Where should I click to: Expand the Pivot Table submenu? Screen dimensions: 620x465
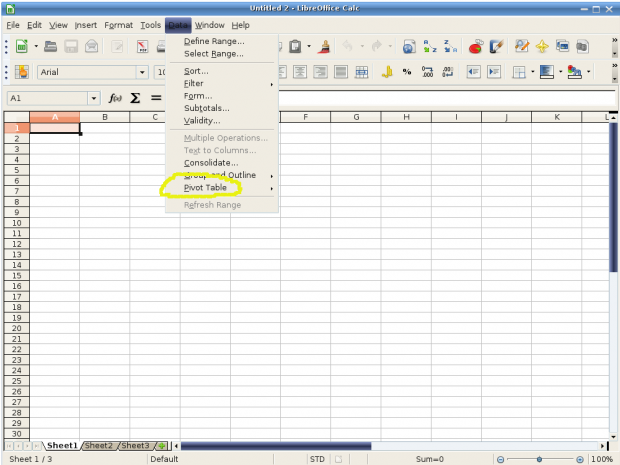(222, 188)
